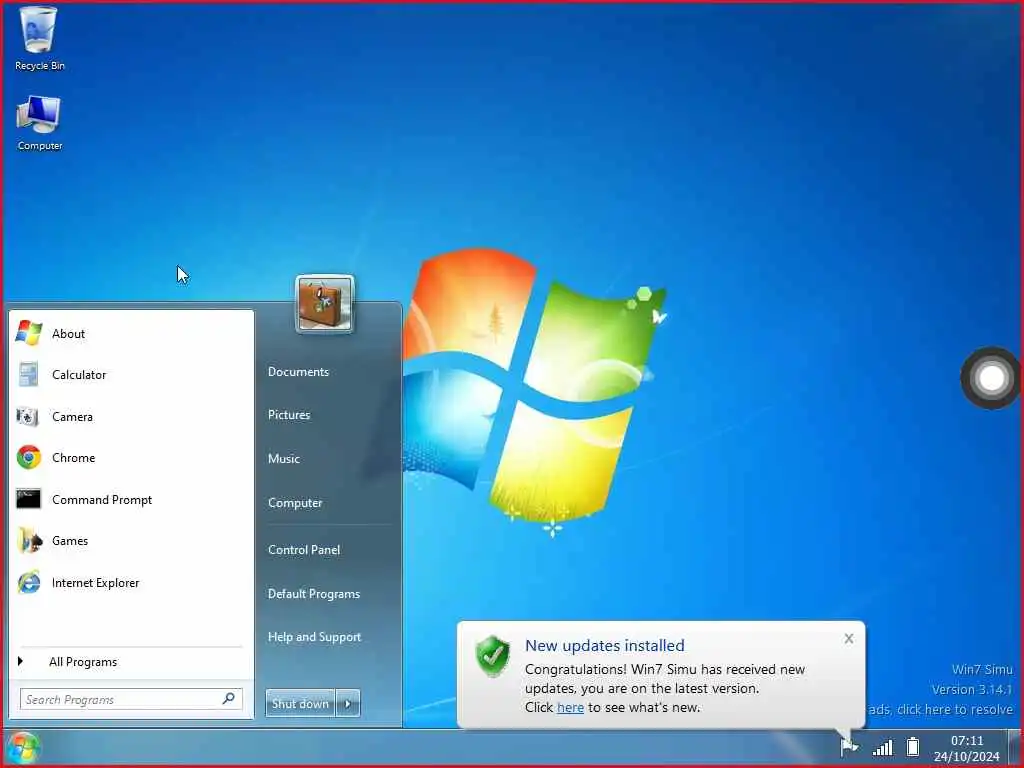Click the Windows logo icon beside About
The image size is (1024, 768).
click(x=29, y=333)
